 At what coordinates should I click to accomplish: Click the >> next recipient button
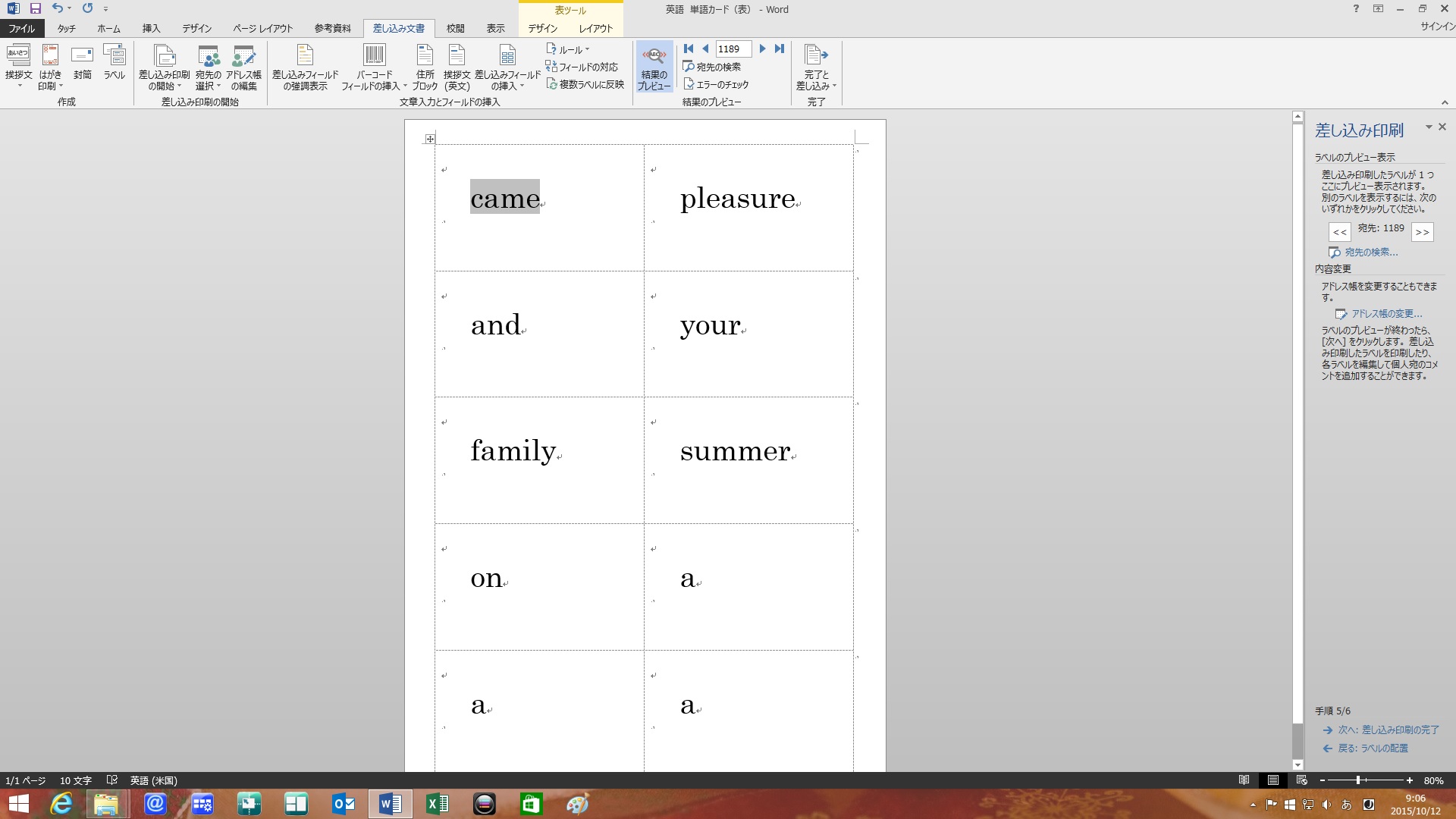1422,232
